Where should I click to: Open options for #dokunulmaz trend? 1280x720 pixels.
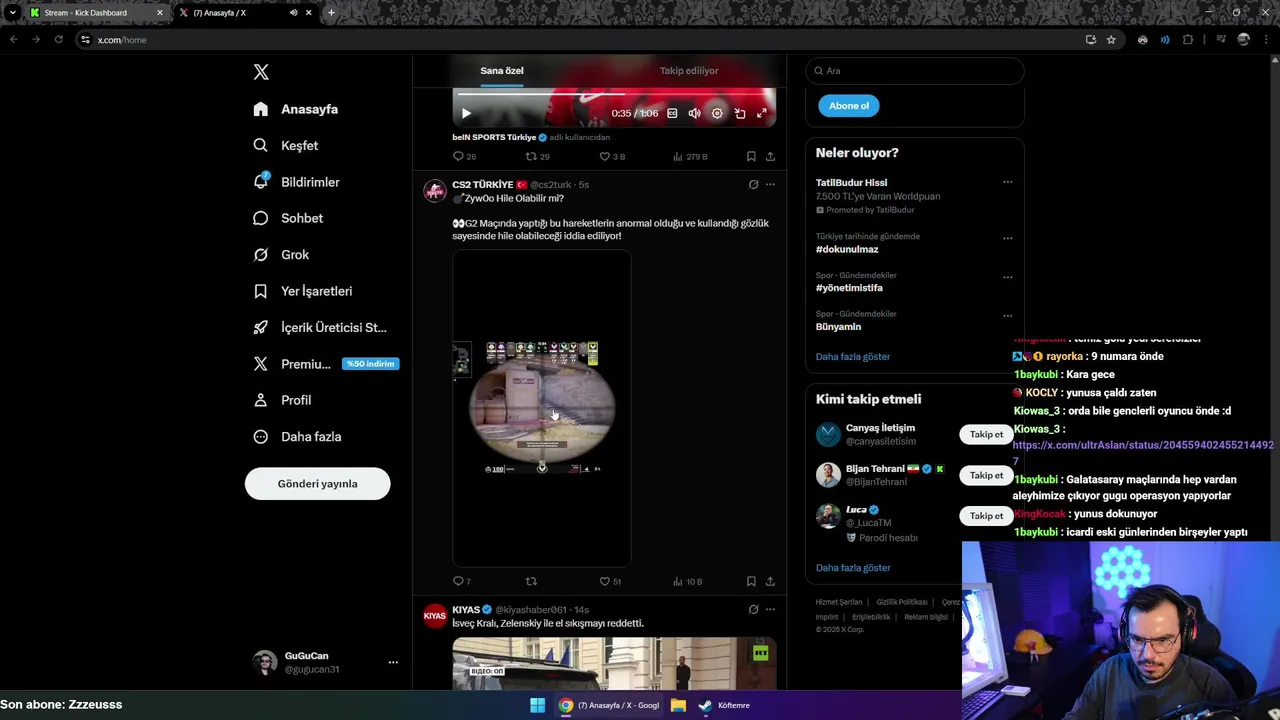click(x=1007, y=238)
